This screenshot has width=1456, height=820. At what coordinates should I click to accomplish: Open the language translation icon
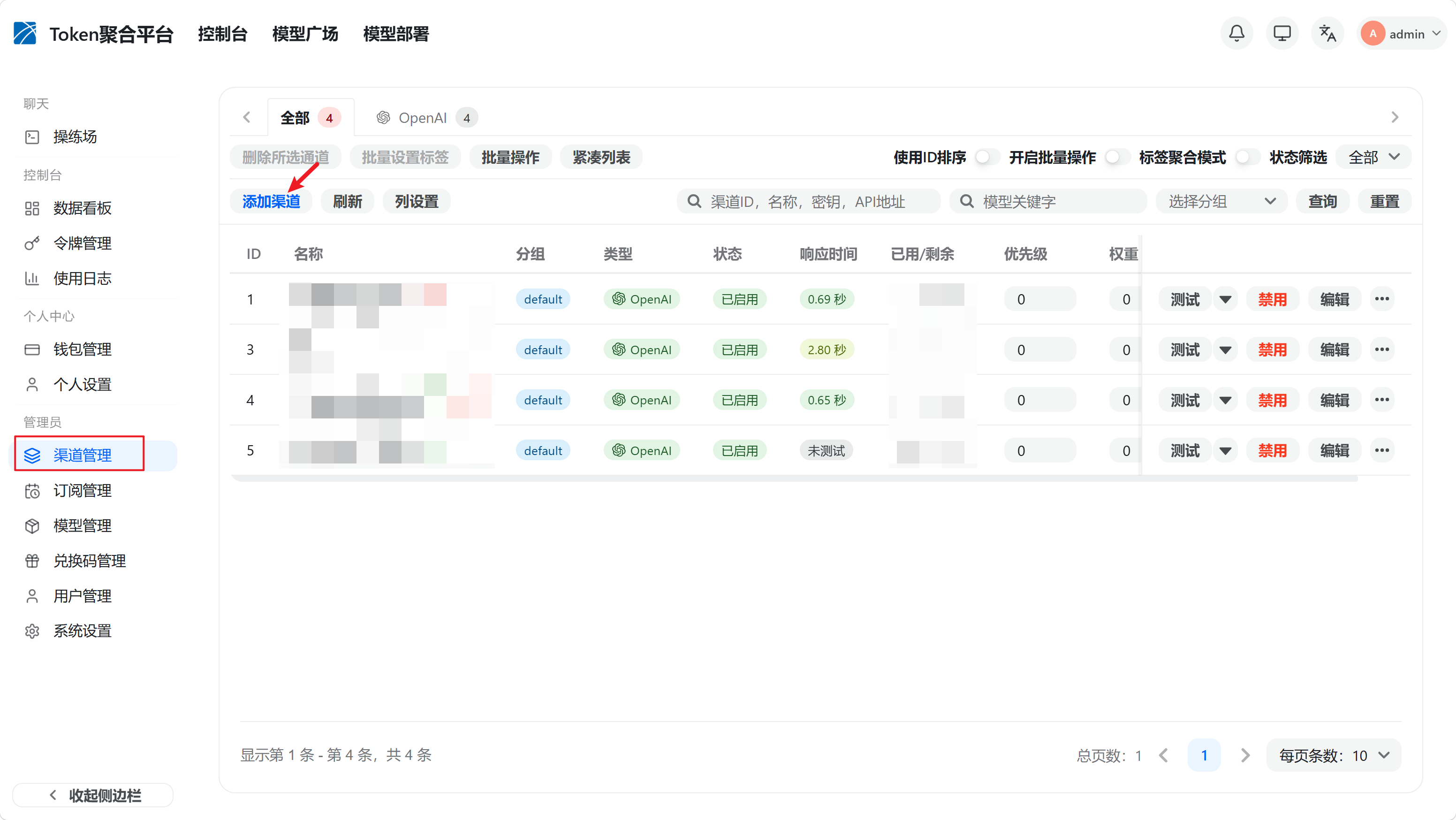1327,34
